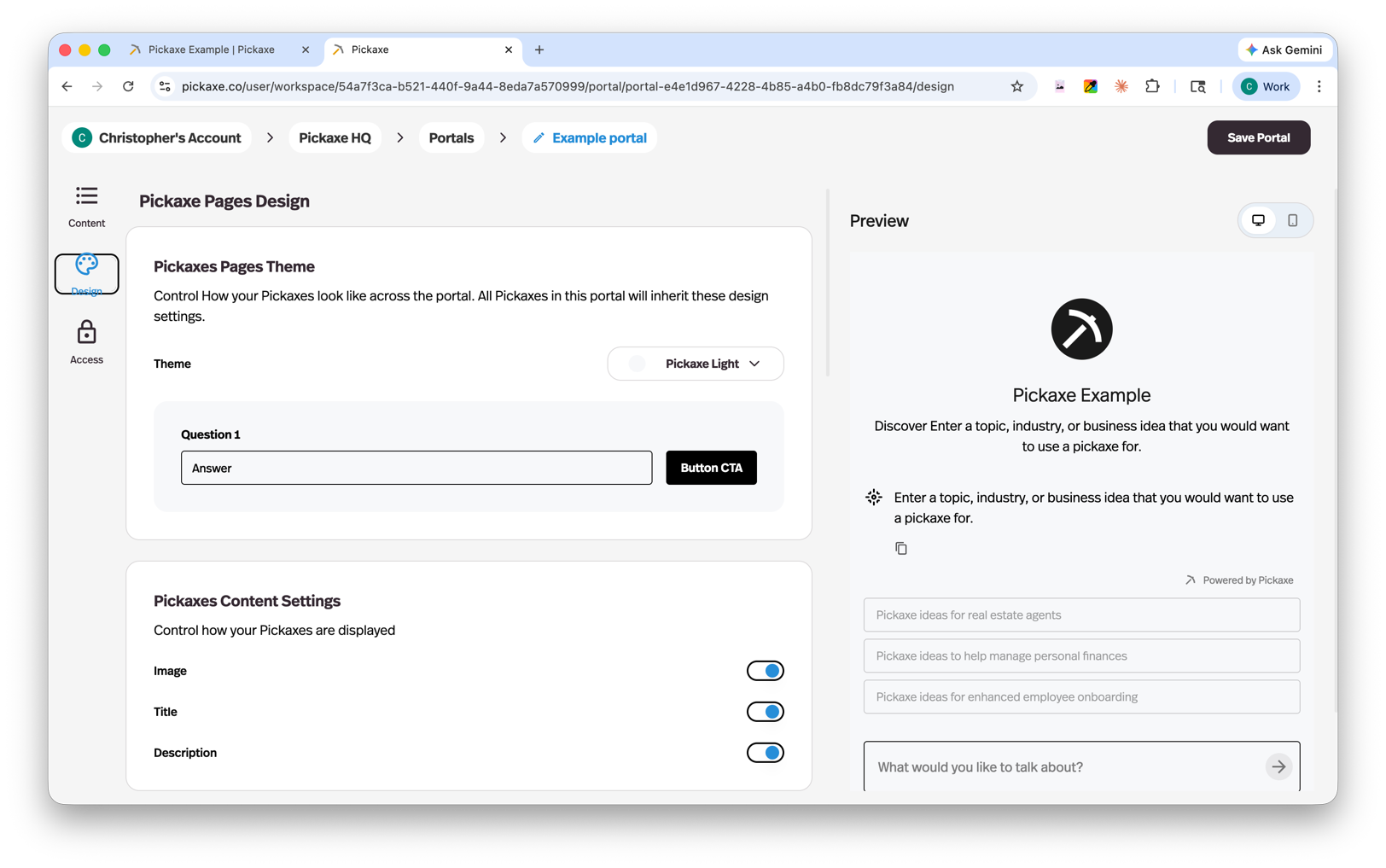
Task: Switch preview to desktop view
Action: coord(1258,220)
